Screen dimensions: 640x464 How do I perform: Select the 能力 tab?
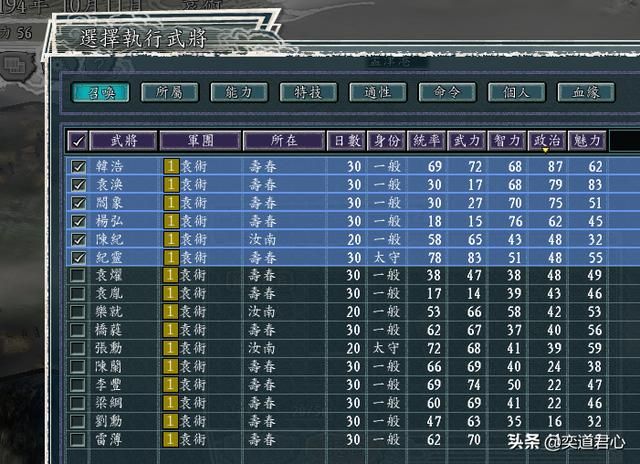(x=239, y=93)
